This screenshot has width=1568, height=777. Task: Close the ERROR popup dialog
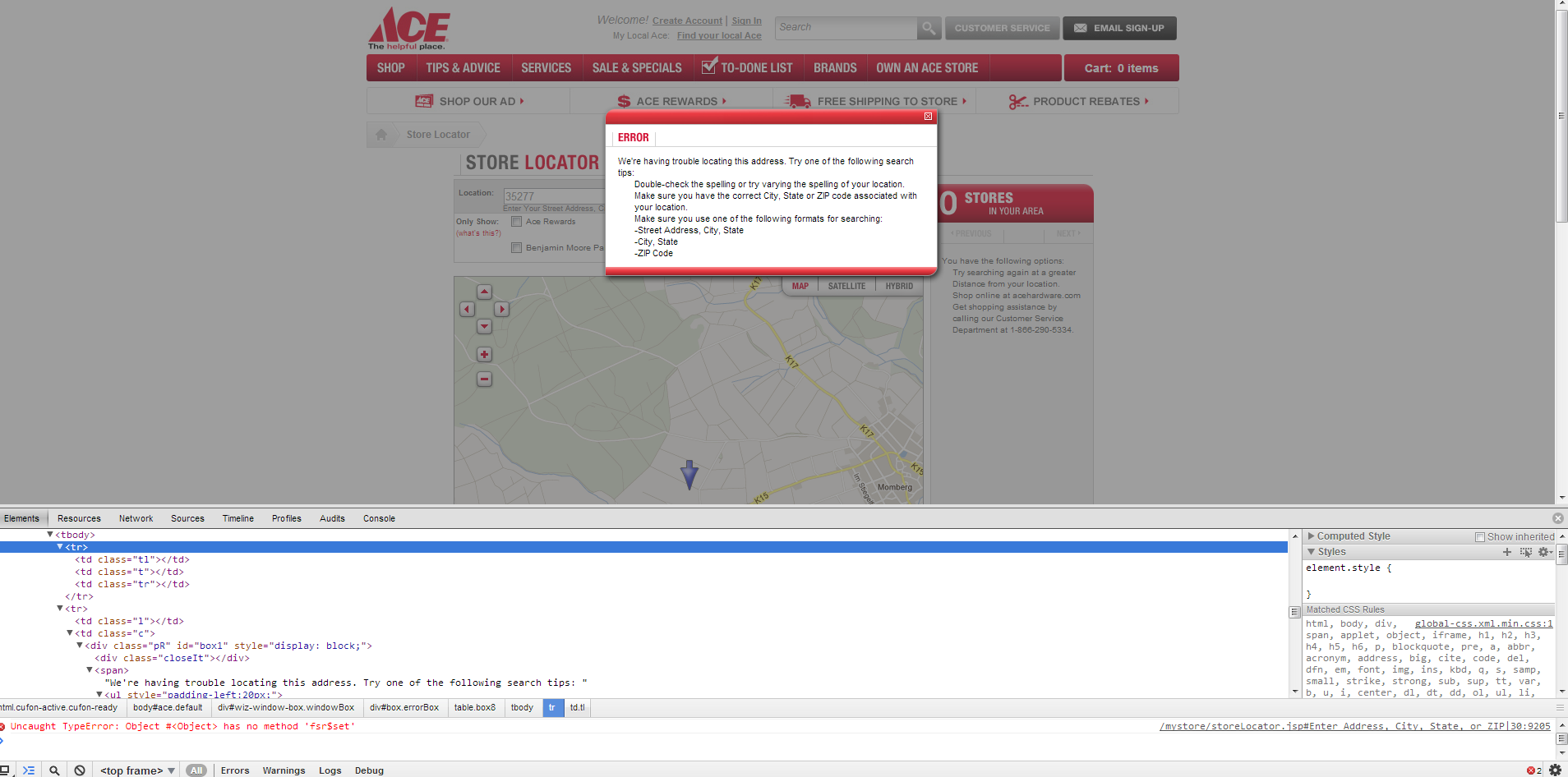pos(928,117)
